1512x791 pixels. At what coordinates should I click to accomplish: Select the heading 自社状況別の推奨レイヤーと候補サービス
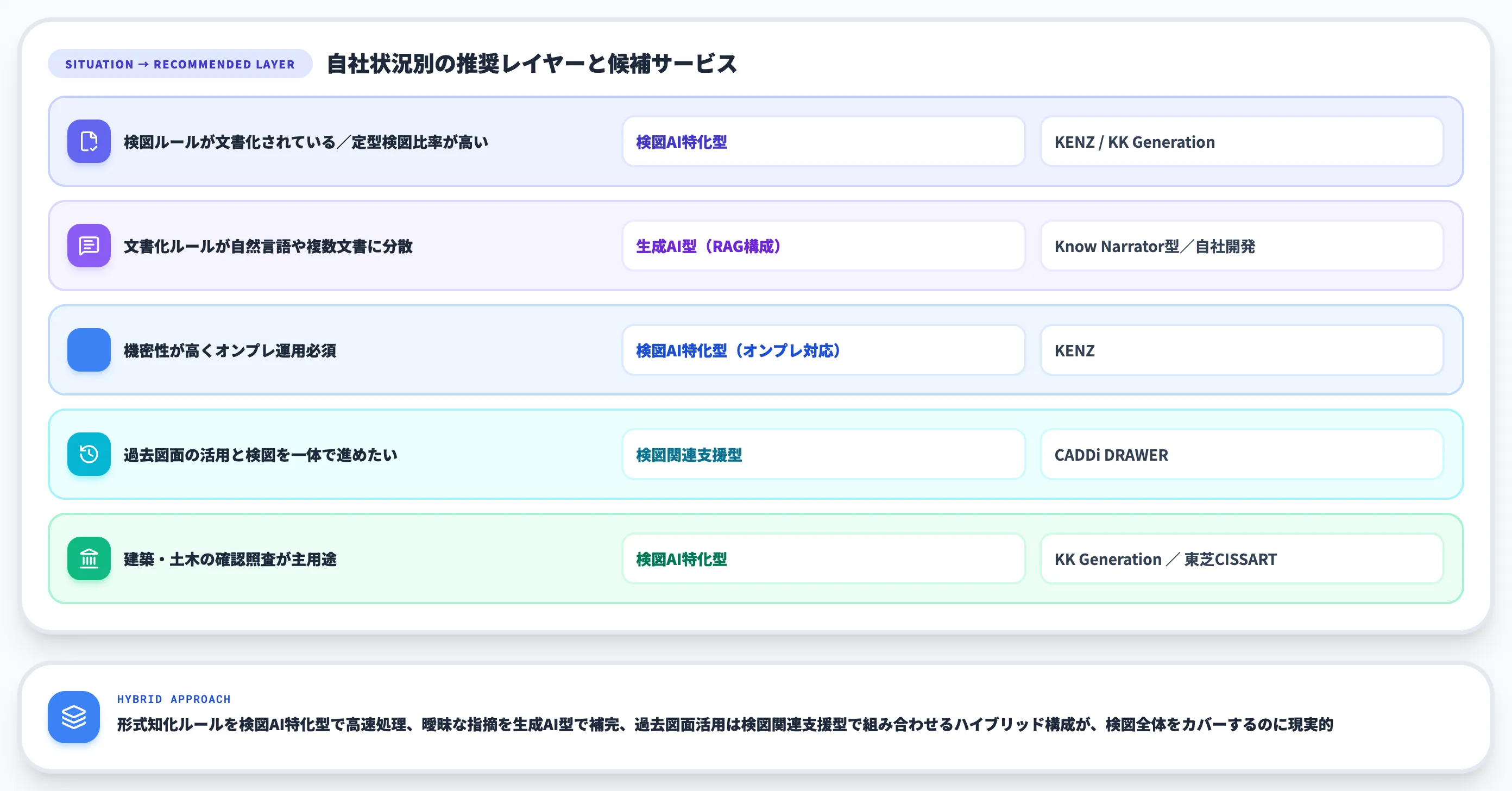[531, 64]
